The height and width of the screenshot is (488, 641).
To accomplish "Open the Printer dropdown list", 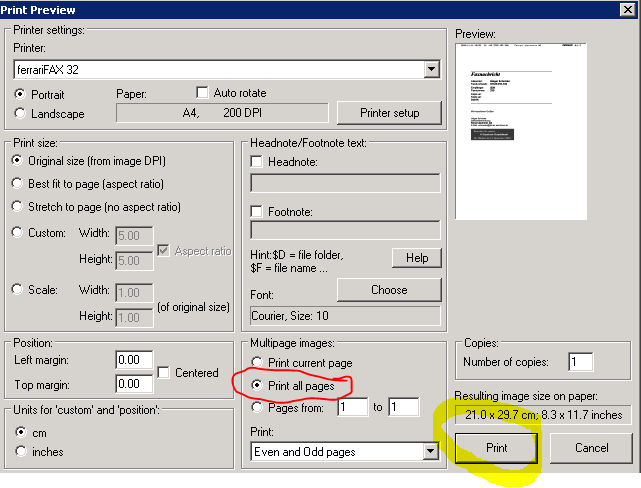I will pos(431,69).
